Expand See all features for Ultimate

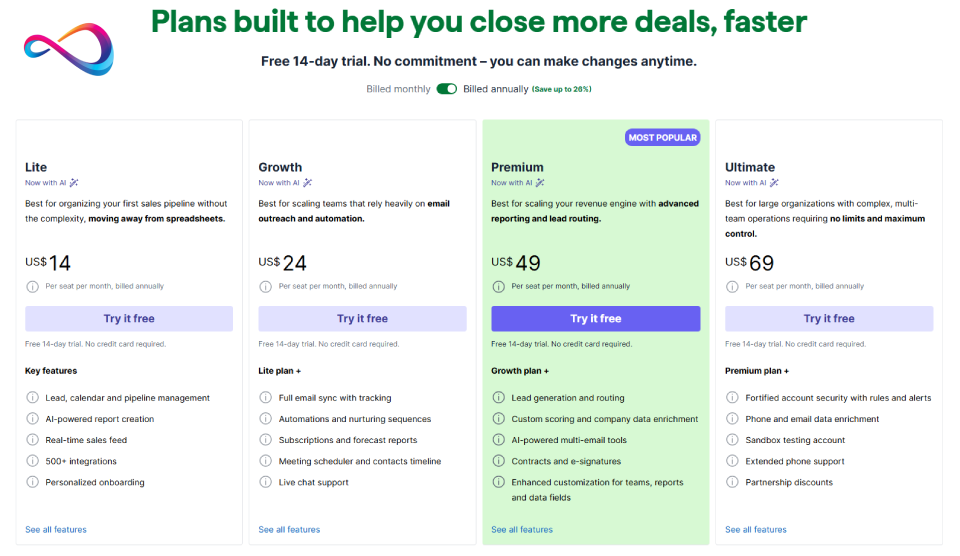[x=756, y=530]
